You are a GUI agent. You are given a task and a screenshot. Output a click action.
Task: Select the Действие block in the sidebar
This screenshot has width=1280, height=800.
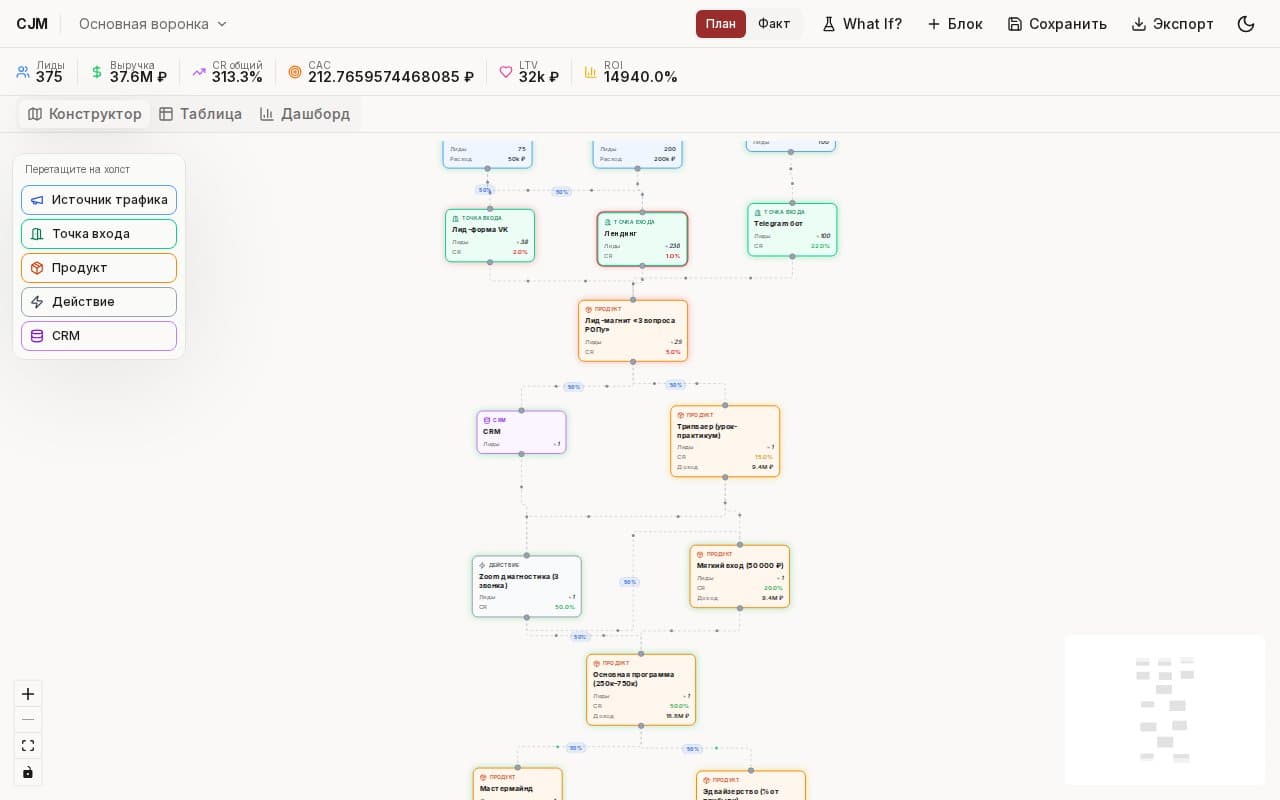pyautogui.click(x=99, y=302)
